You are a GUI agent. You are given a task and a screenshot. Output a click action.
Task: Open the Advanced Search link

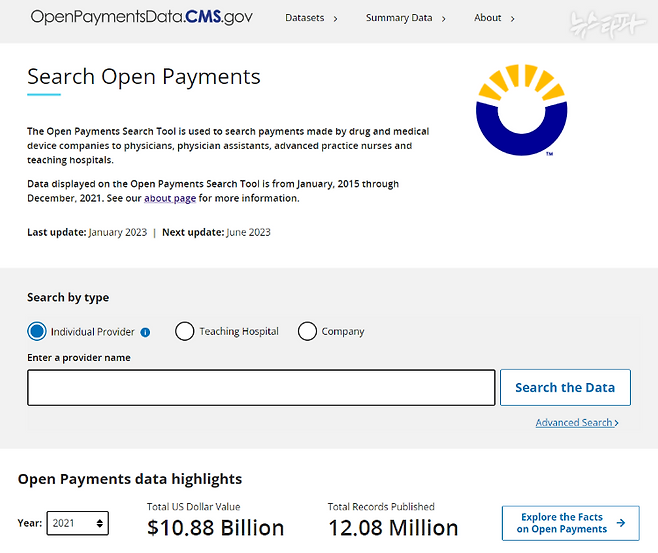coord(574,423)
